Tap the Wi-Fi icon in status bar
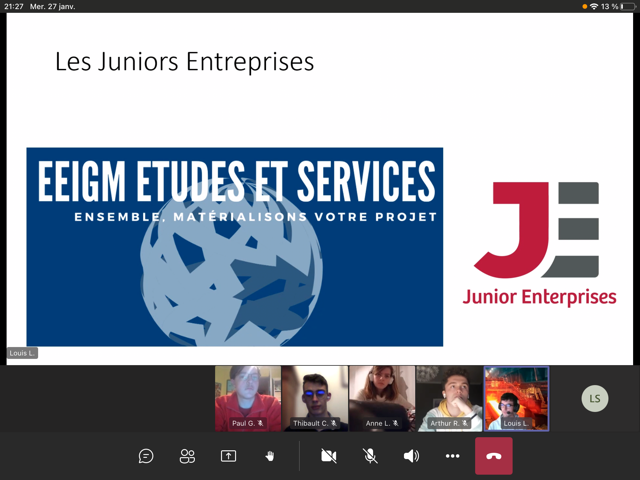Image resolution: width=640 pixels, height=480 pixels. [x=594, y=6]
